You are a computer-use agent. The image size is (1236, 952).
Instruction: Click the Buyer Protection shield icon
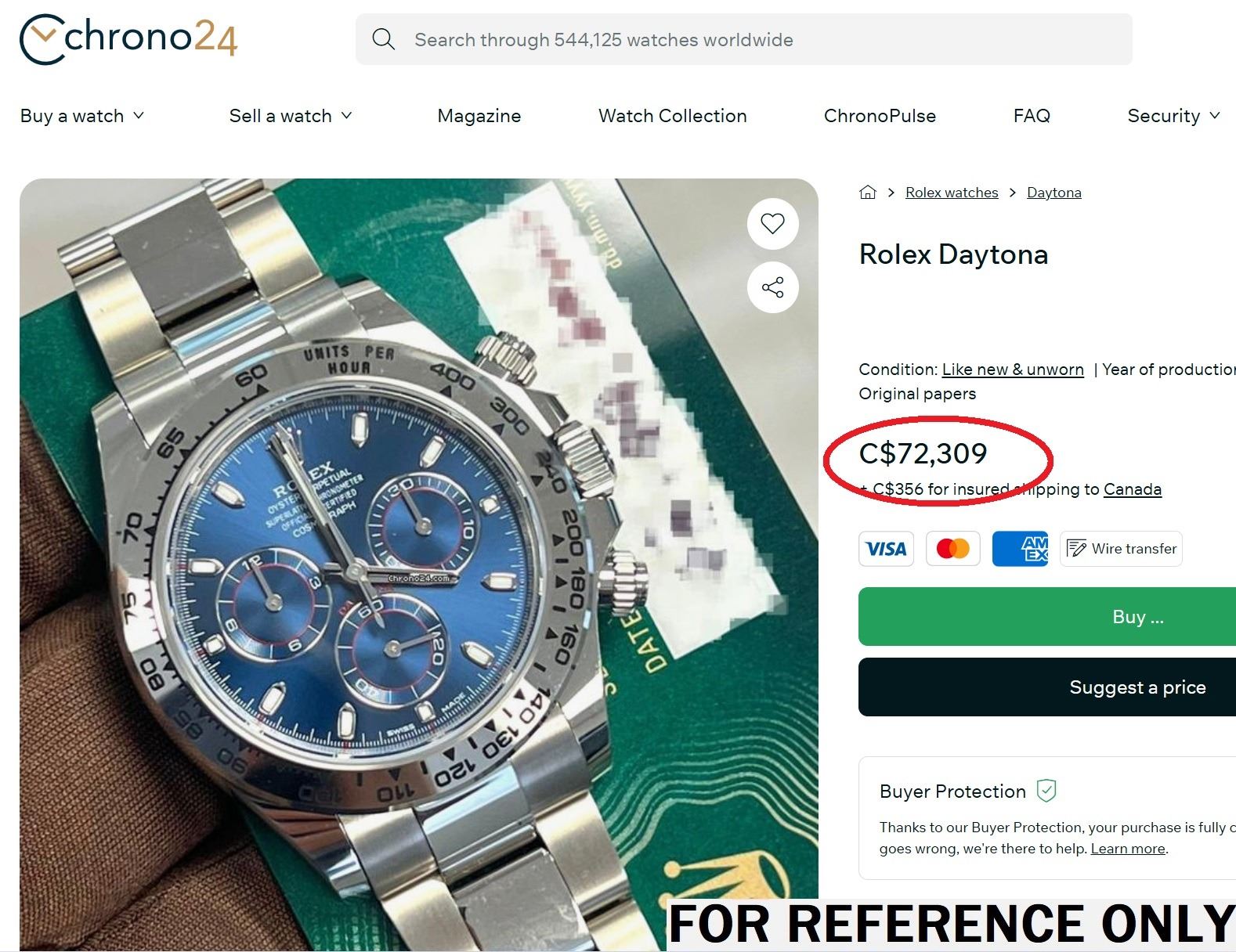tap(1046, 791)
